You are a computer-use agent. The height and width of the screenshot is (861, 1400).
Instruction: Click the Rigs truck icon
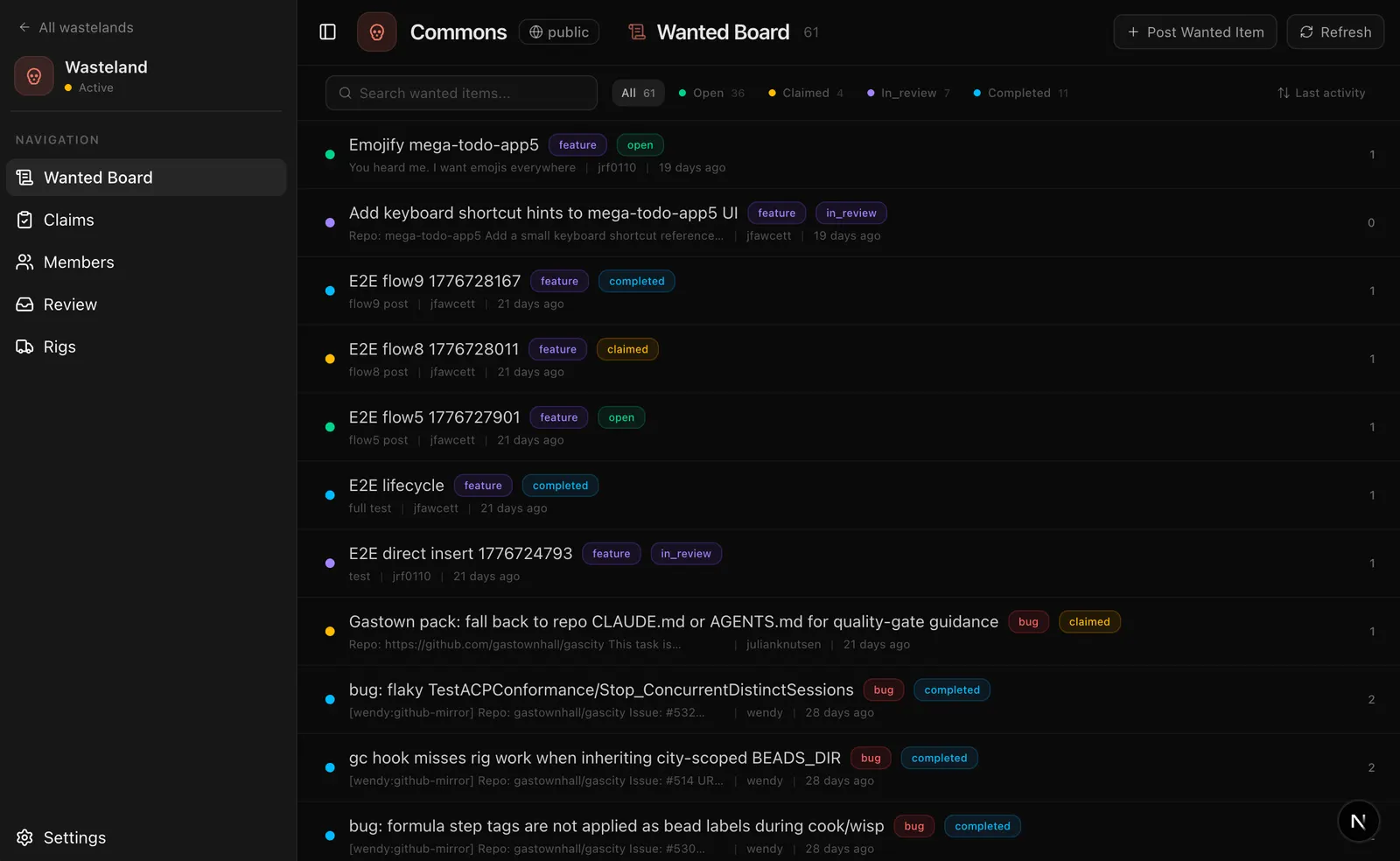pos(25,347)
